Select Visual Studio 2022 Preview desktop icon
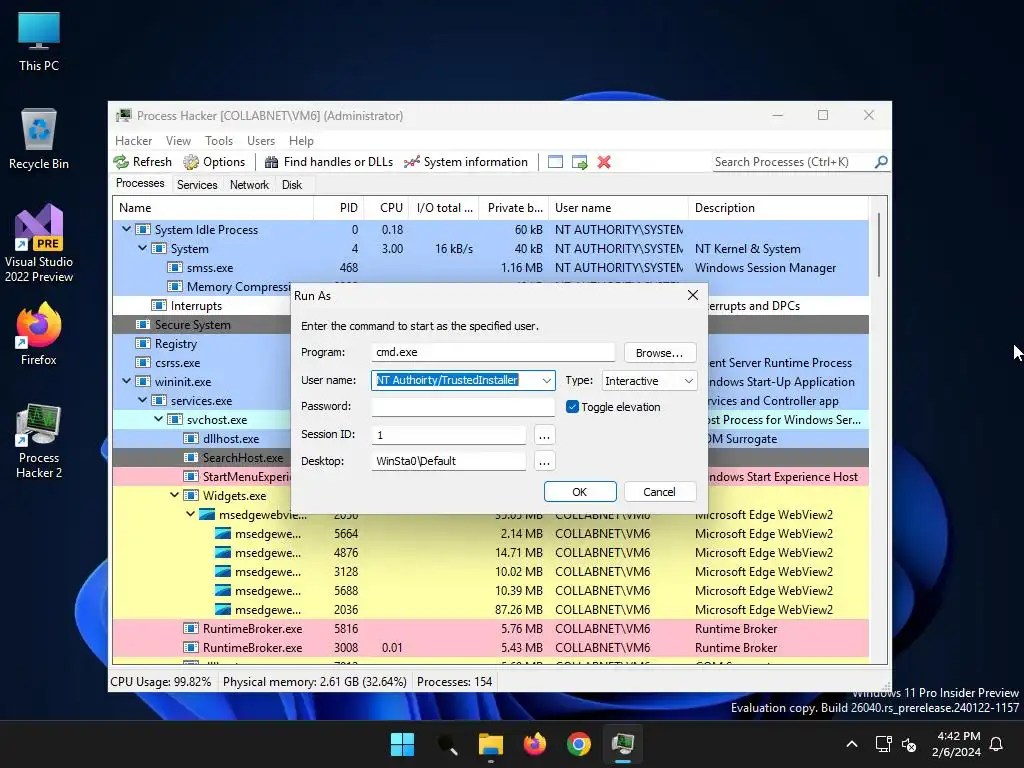1024x768 pixels. (39, 243)
